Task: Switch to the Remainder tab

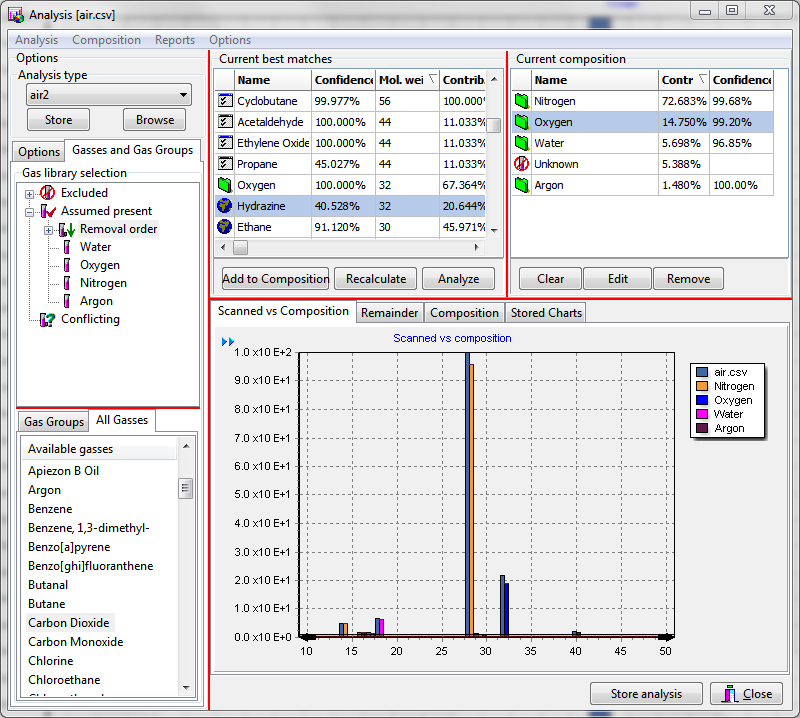Action: pyautogui.click(x=390, y=313)
